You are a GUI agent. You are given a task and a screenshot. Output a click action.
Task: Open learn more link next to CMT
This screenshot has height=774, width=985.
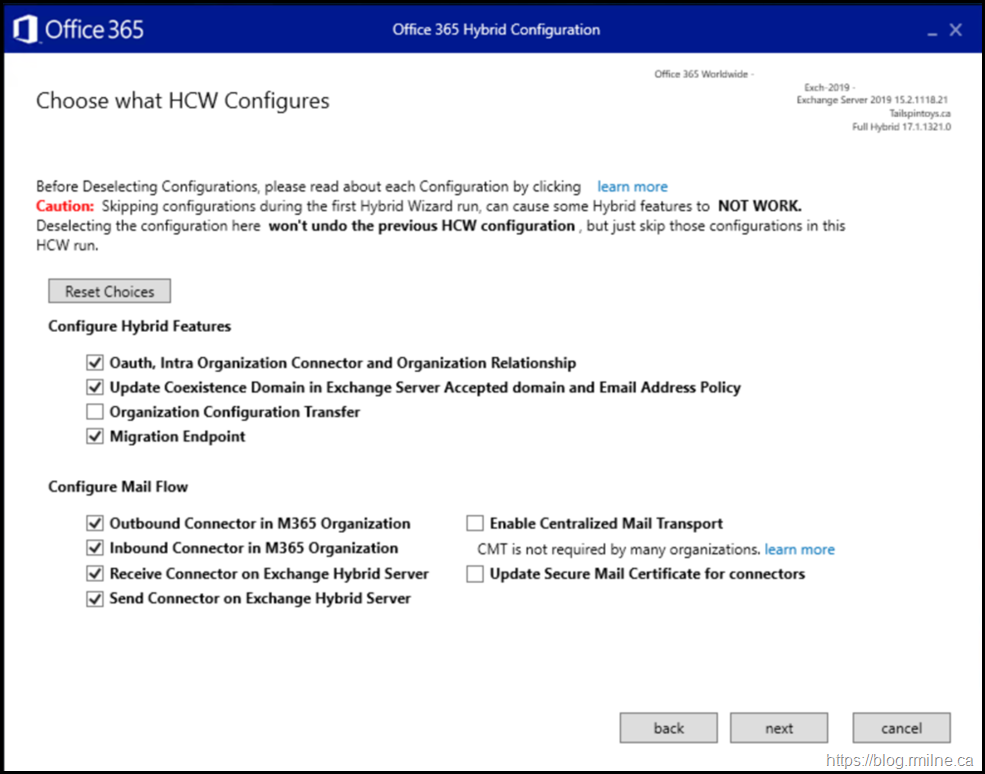(x=799, y=549)
